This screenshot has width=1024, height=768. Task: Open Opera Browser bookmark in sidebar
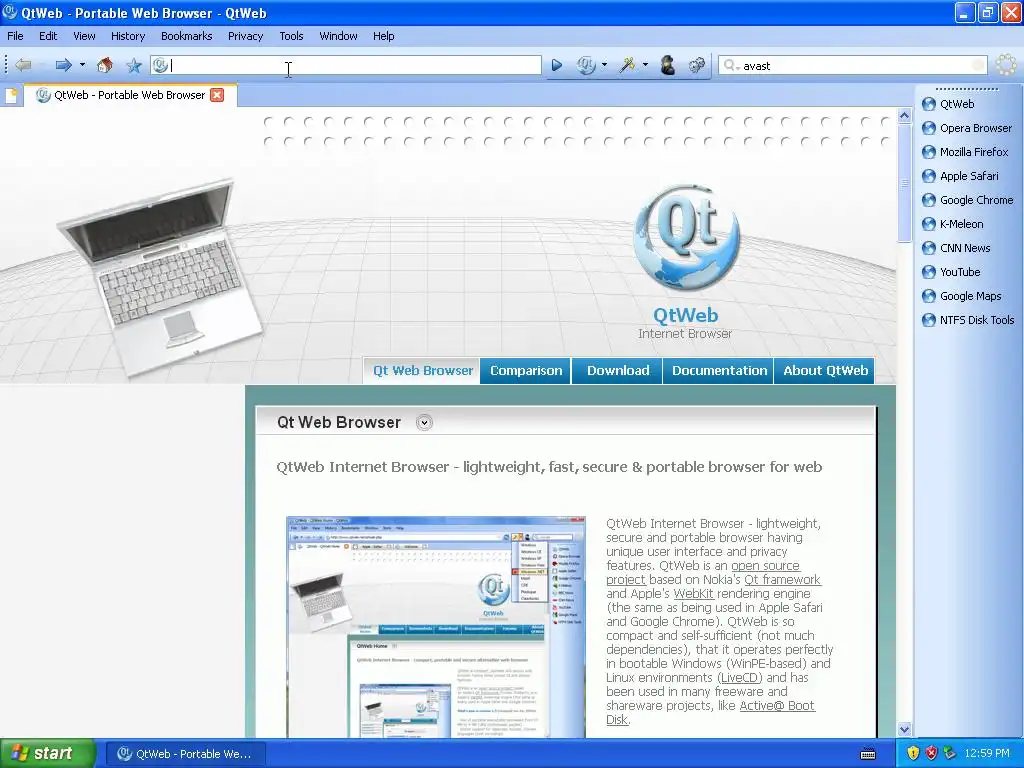[967, 128]
